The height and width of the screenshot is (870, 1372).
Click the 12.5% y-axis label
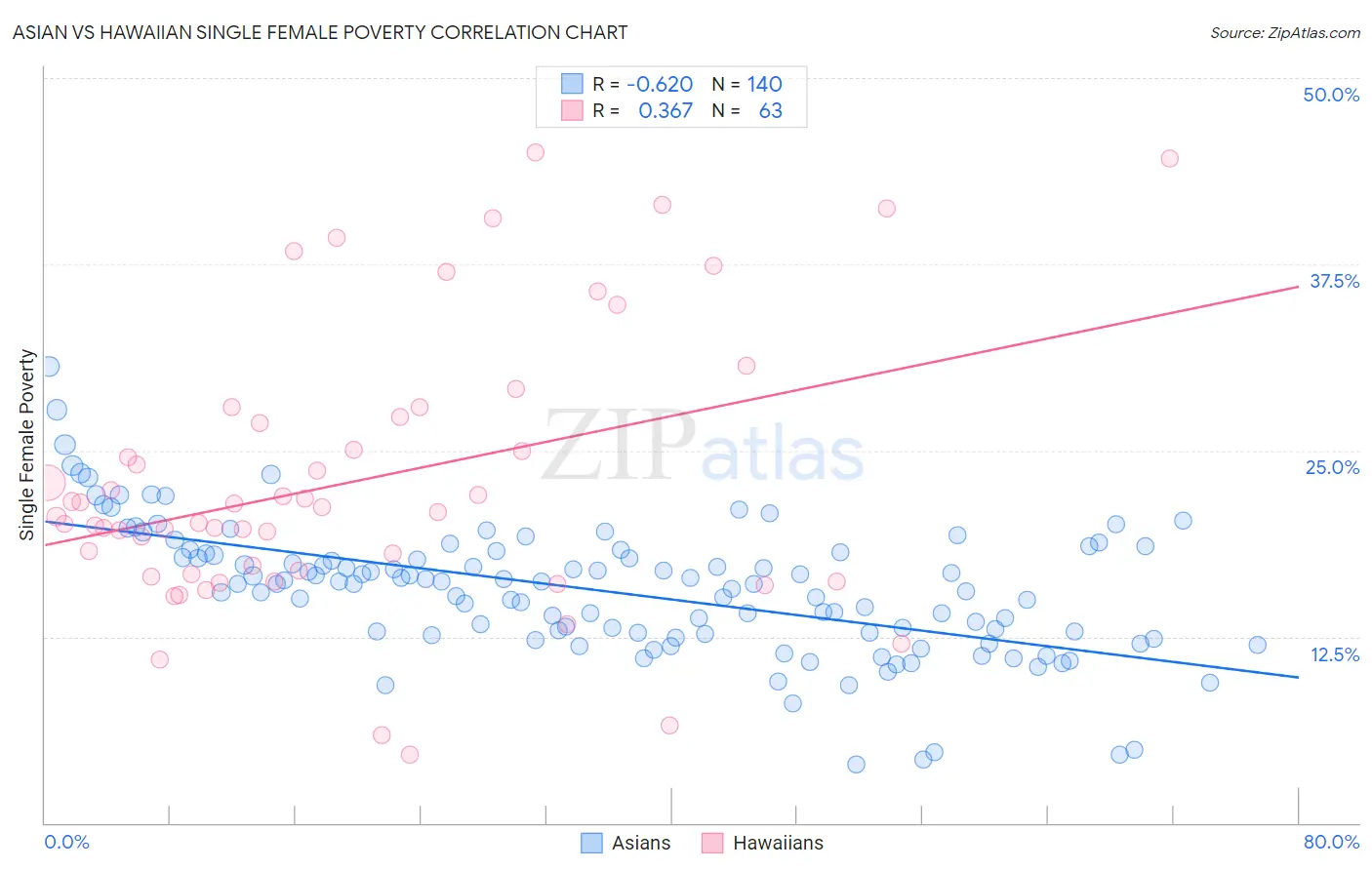click(x=1334, y=654)
